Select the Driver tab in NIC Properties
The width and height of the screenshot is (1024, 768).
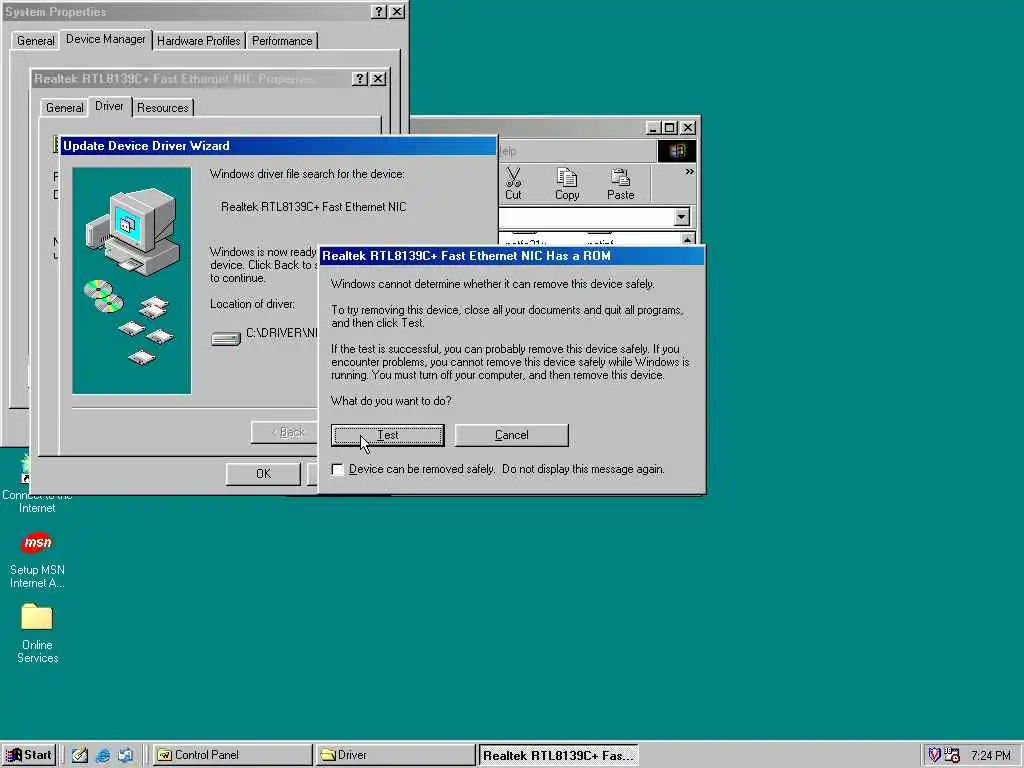click(x=109, y=106)
